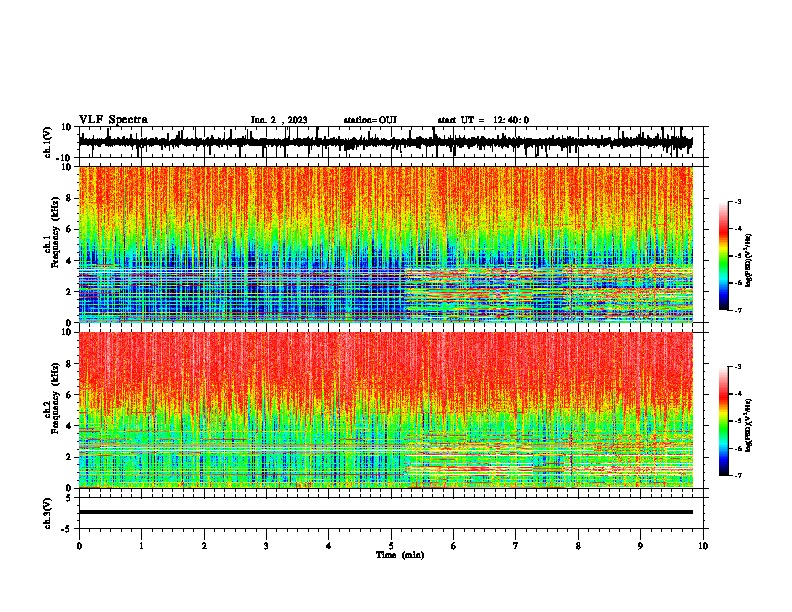This screenshot has height=612, width=792.
Task: Click the 2 kHz tick label on ch.1 spectrogram
Action: (69, 291)
